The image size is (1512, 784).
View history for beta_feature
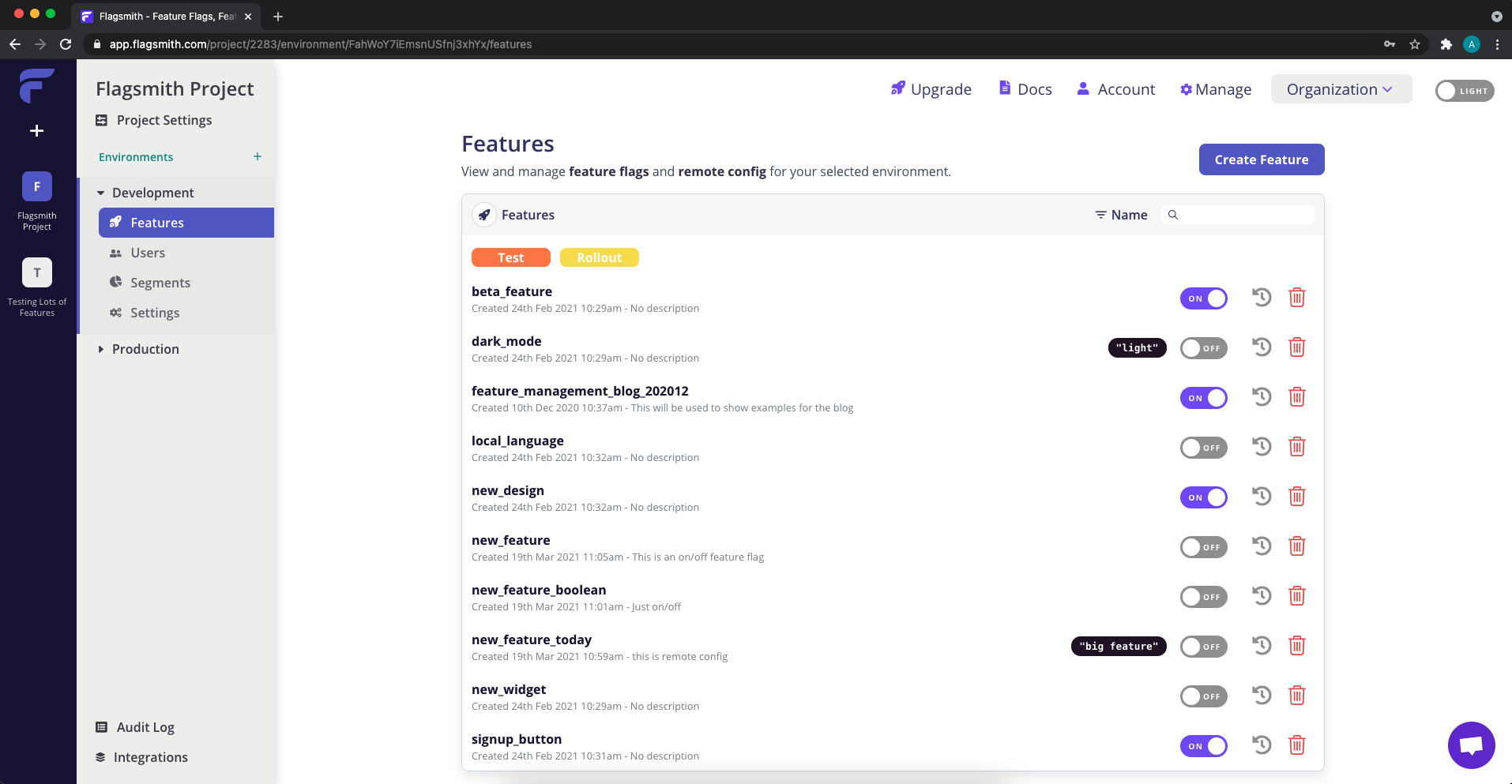coord(1262,298)
